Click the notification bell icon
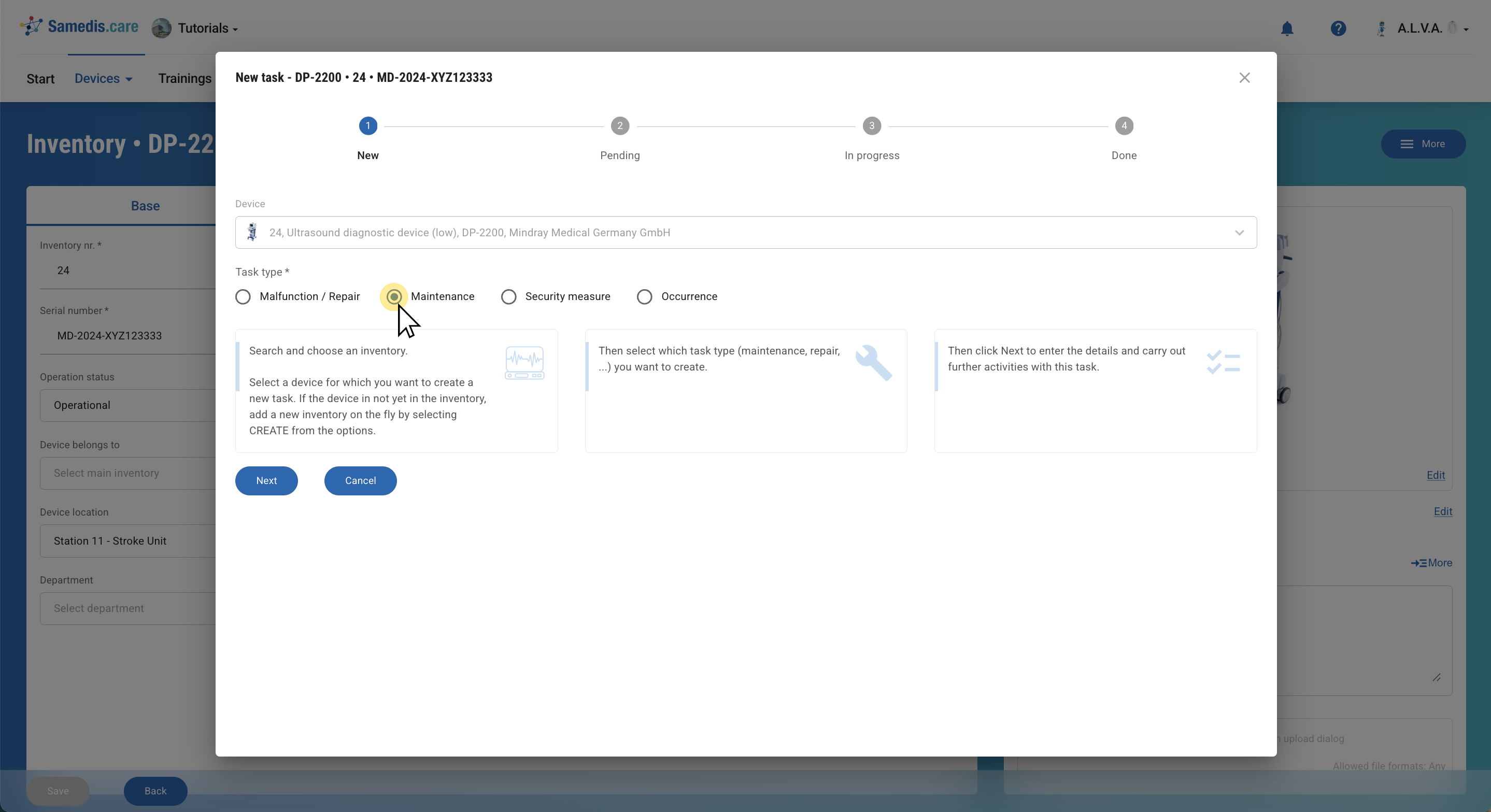Image resolution: width=1491 pixels, height=812 pixels. point(1287,29)
